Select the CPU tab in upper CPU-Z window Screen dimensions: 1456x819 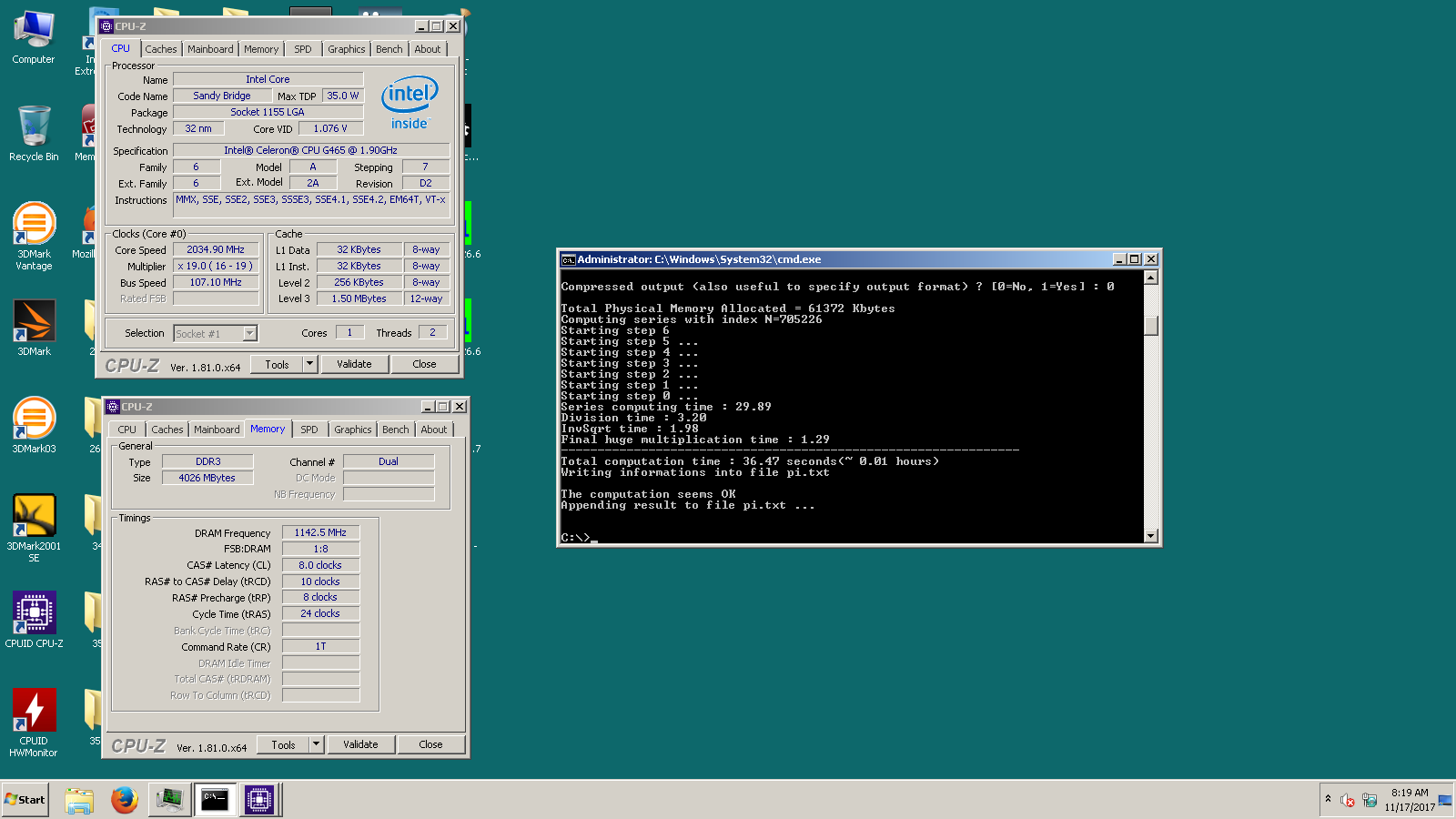click(x=121, y=49)
